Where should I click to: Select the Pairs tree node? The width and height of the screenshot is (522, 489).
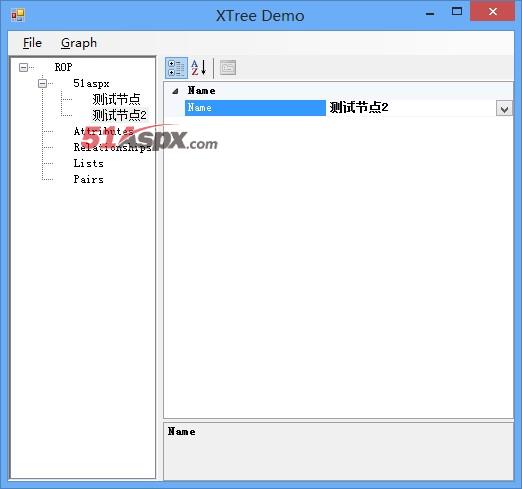click(x=88, y=179)
